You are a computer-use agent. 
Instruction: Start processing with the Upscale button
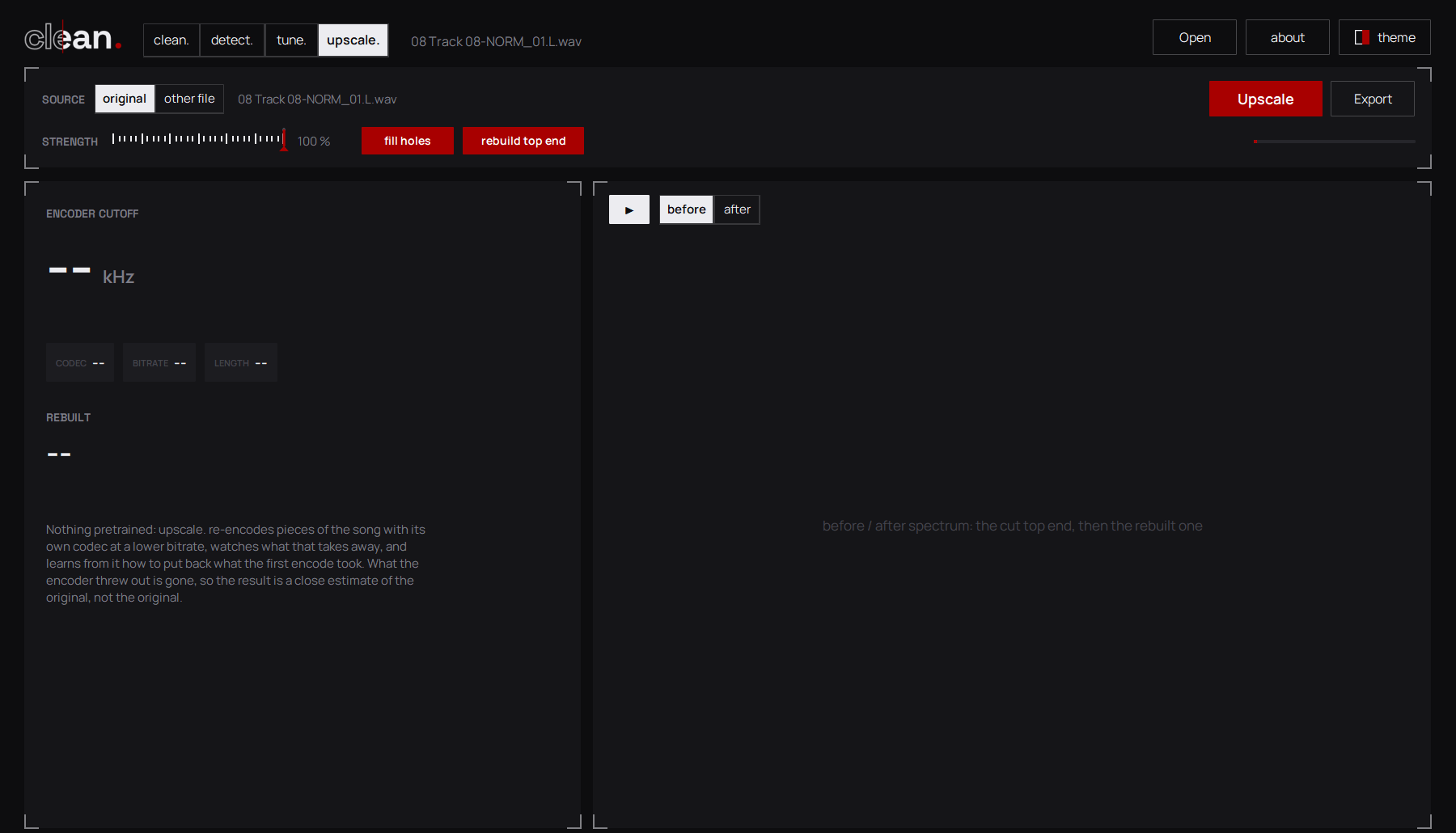[x=1266, y=99]
